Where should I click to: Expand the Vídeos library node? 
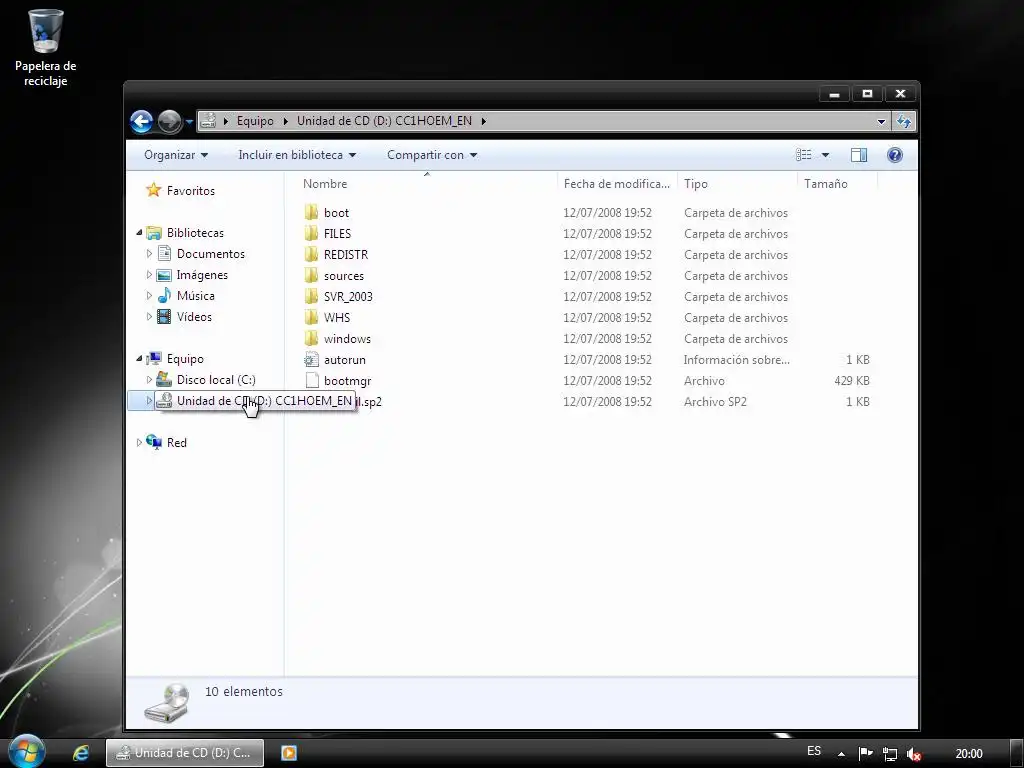pos(149,316)
